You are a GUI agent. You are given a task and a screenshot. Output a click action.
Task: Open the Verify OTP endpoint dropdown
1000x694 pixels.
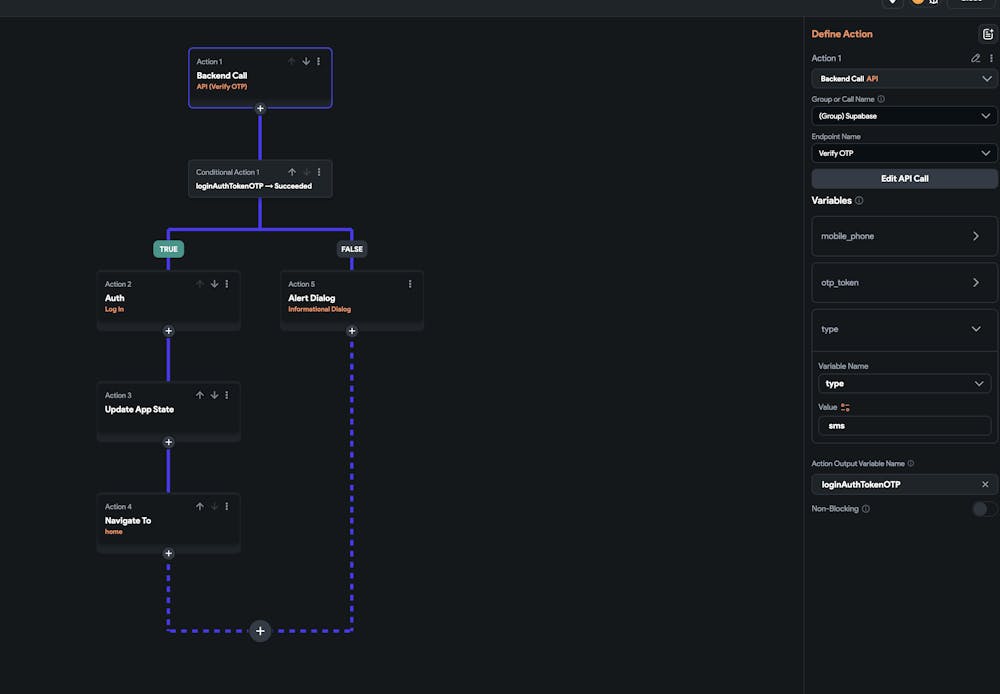point(904,153)
